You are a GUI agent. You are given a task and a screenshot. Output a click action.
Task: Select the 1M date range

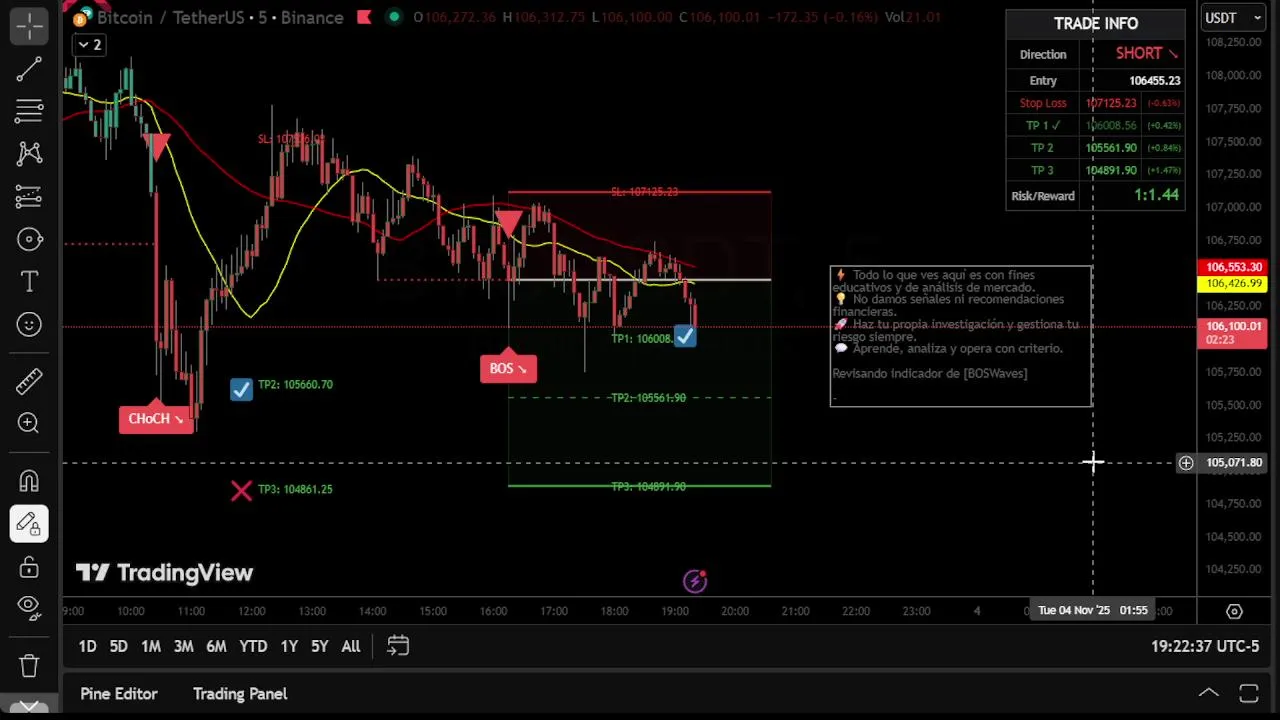pyautogui.click(x=151, y=646)
